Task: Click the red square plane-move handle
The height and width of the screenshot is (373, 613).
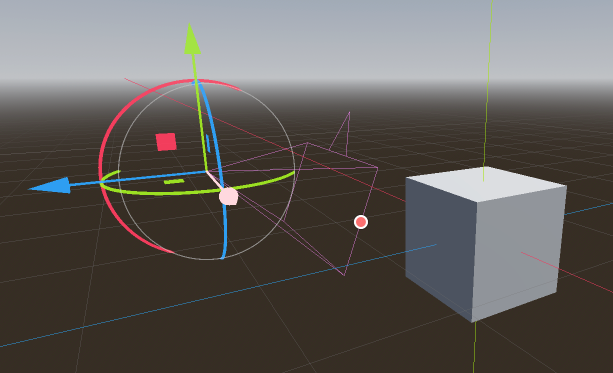Action: 166,142
